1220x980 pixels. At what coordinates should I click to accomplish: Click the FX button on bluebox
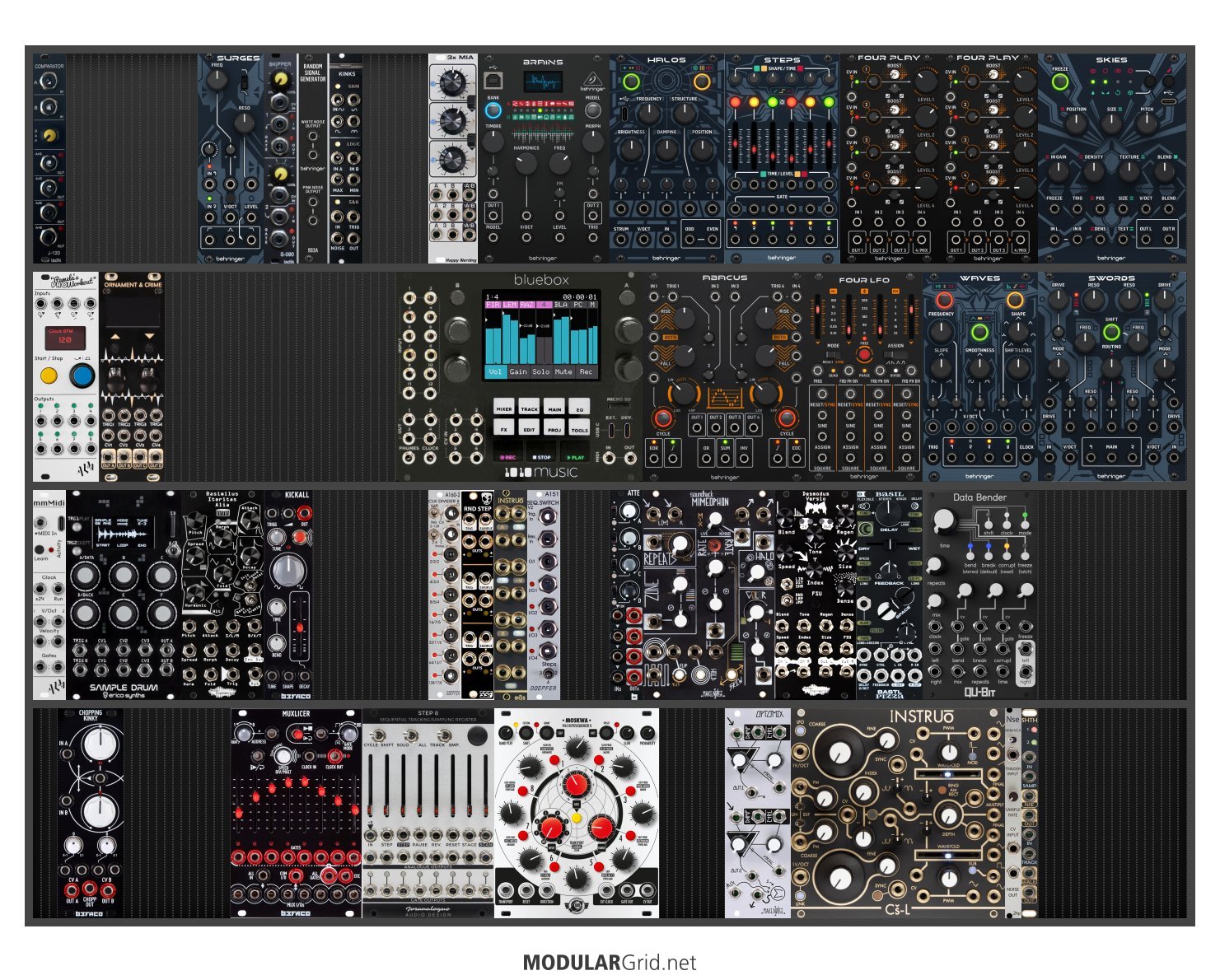click(x=504, y=428)
